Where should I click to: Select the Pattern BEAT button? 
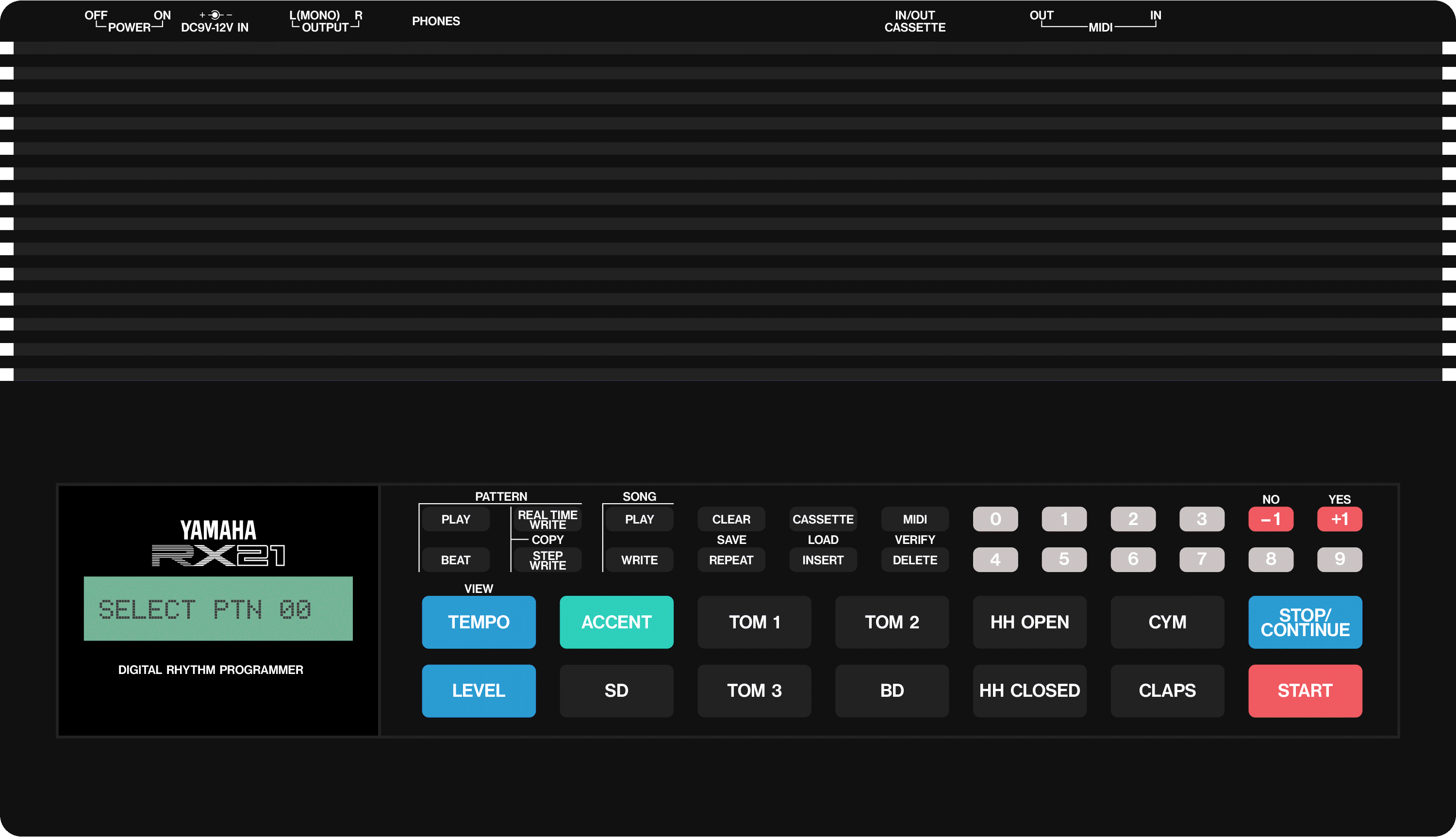click(455, 559)
